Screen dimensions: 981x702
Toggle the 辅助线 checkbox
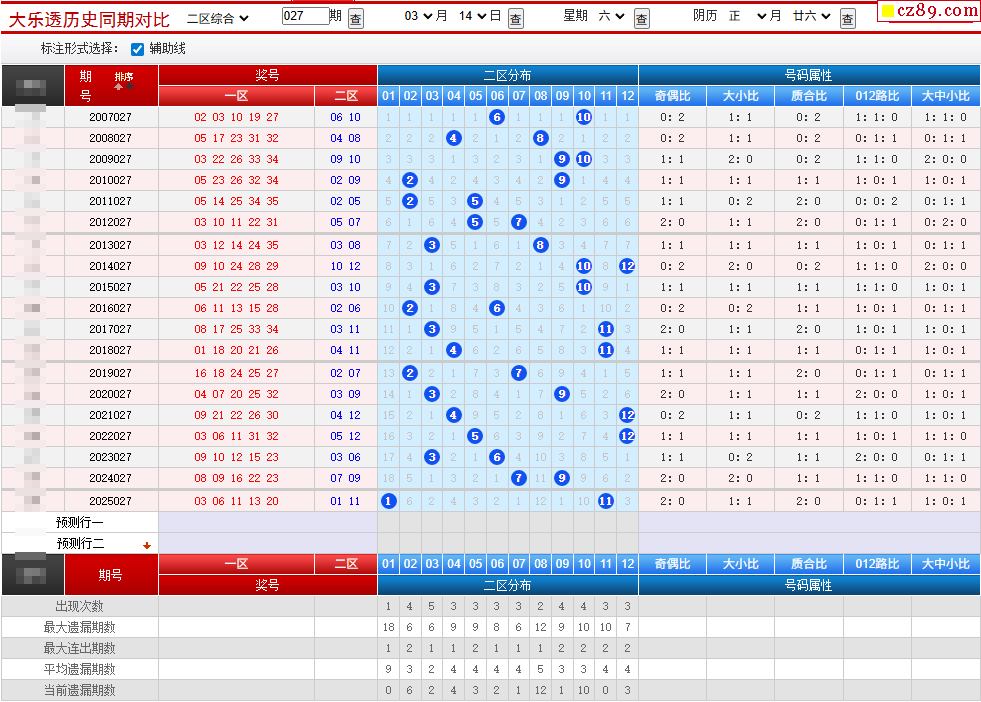(138, 49)
